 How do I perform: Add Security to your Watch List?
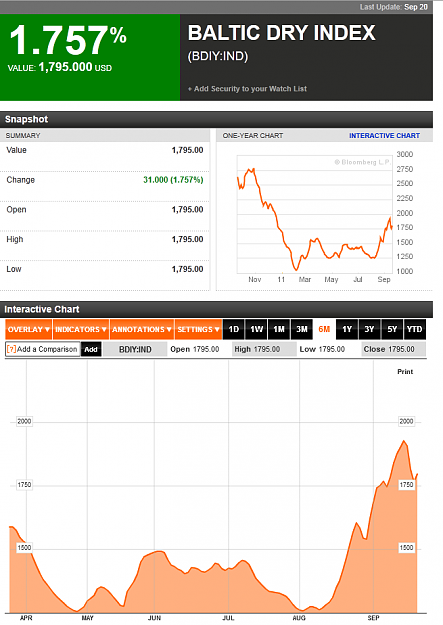pos(247,89)
